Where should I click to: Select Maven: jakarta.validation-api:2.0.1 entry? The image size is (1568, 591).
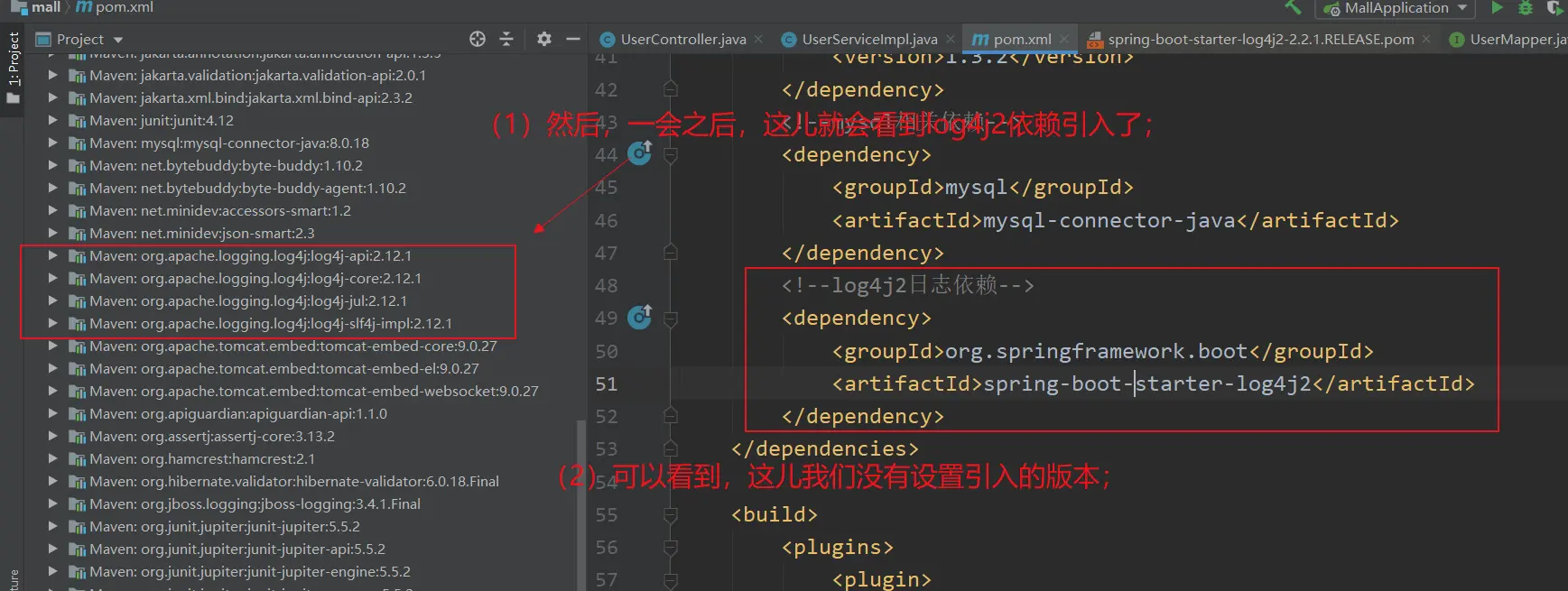(258, 75)
